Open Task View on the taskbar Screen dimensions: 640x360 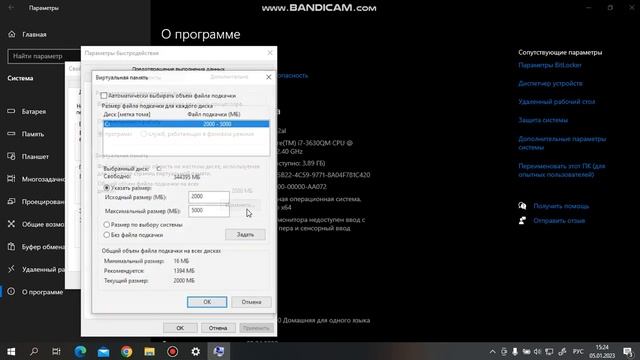tap(56, 351)
